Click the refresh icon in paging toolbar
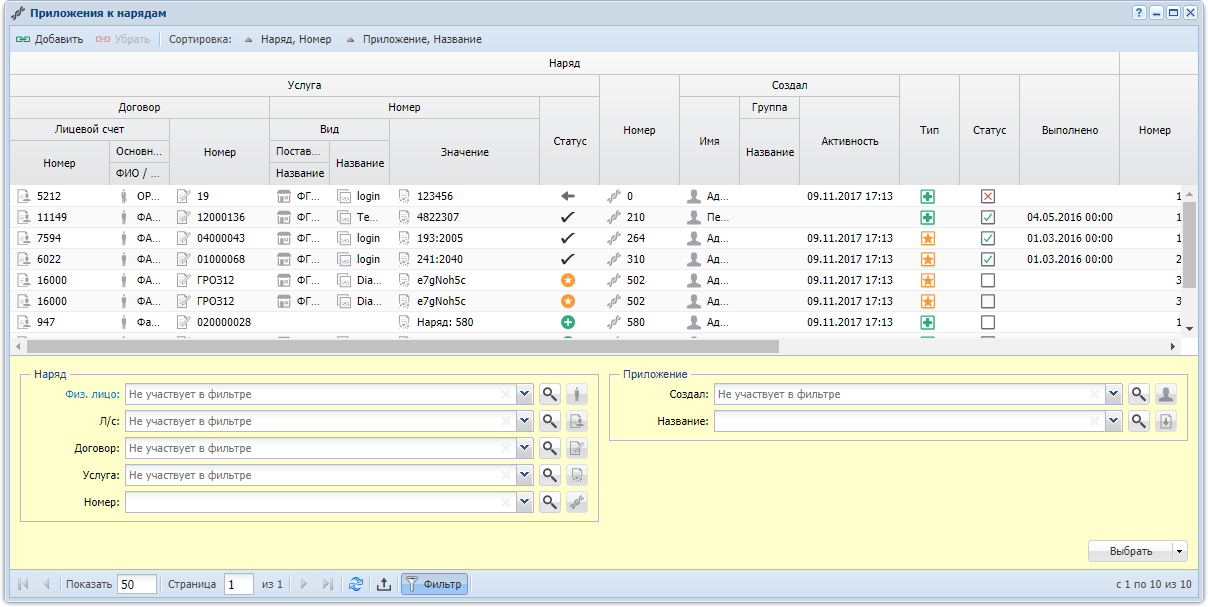The width and height of the screenshot is (1208, 607). tap(356, 584)
